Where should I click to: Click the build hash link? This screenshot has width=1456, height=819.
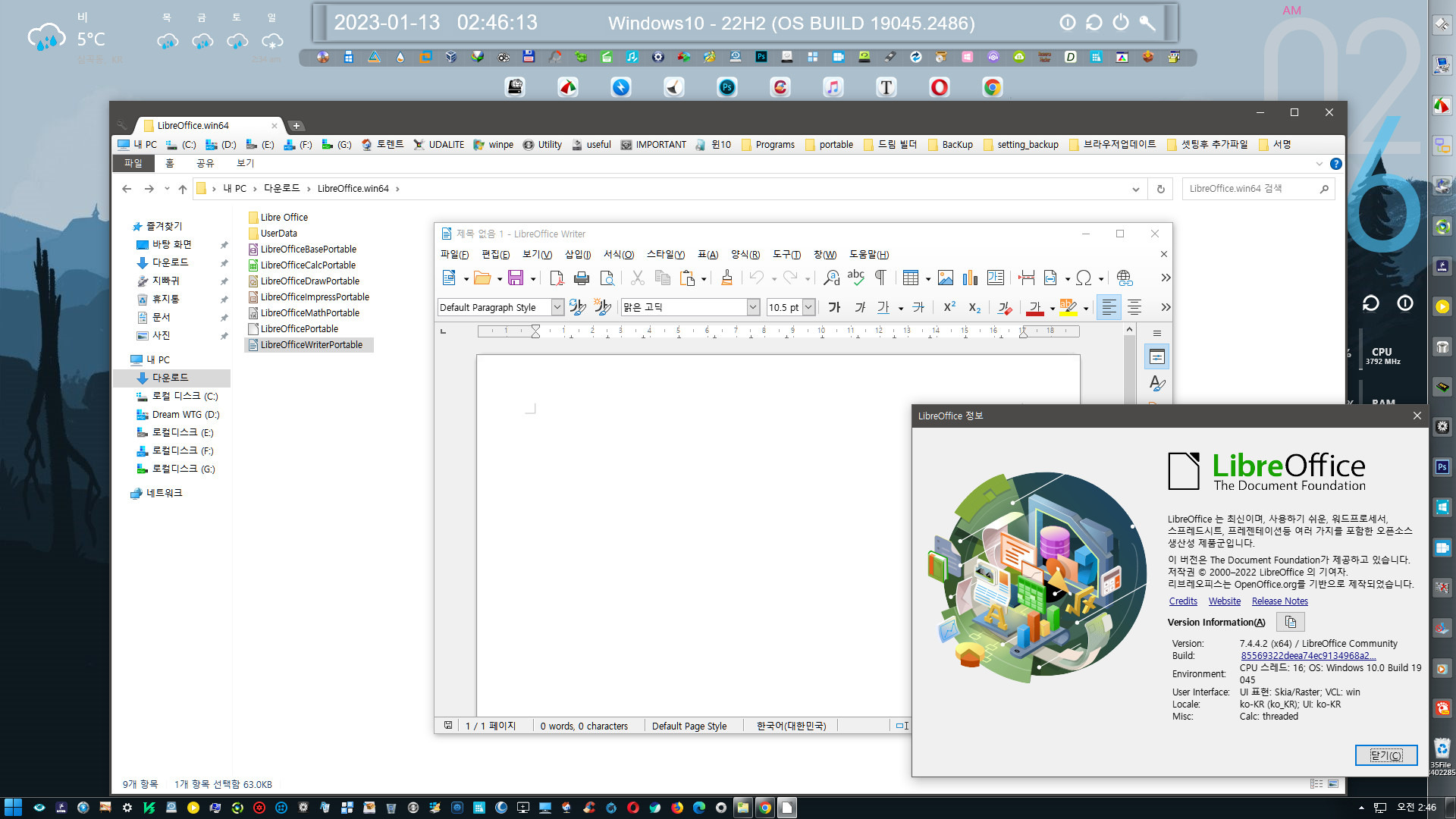pos(1308,656)
